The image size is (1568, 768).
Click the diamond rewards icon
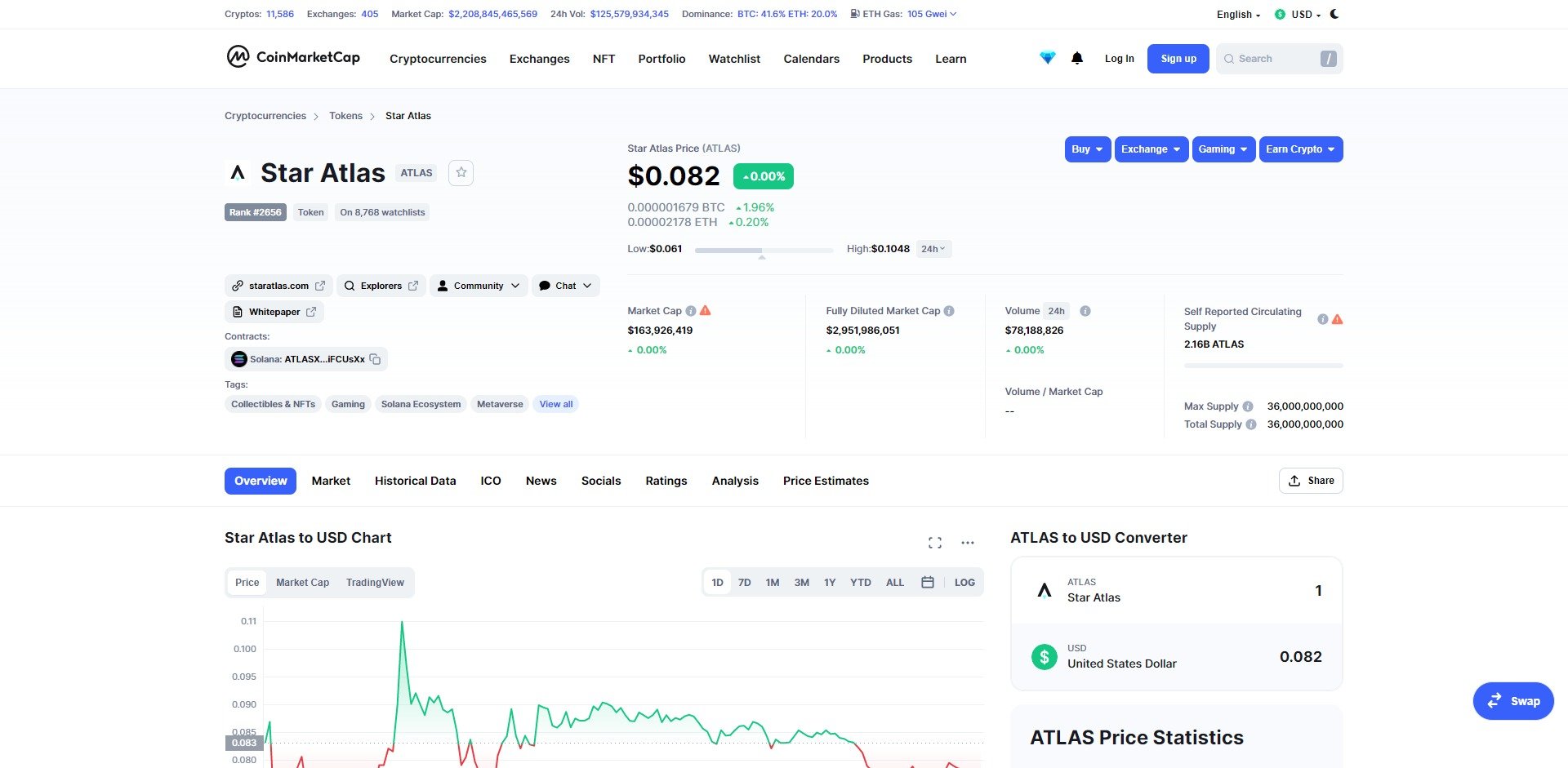1047,59
